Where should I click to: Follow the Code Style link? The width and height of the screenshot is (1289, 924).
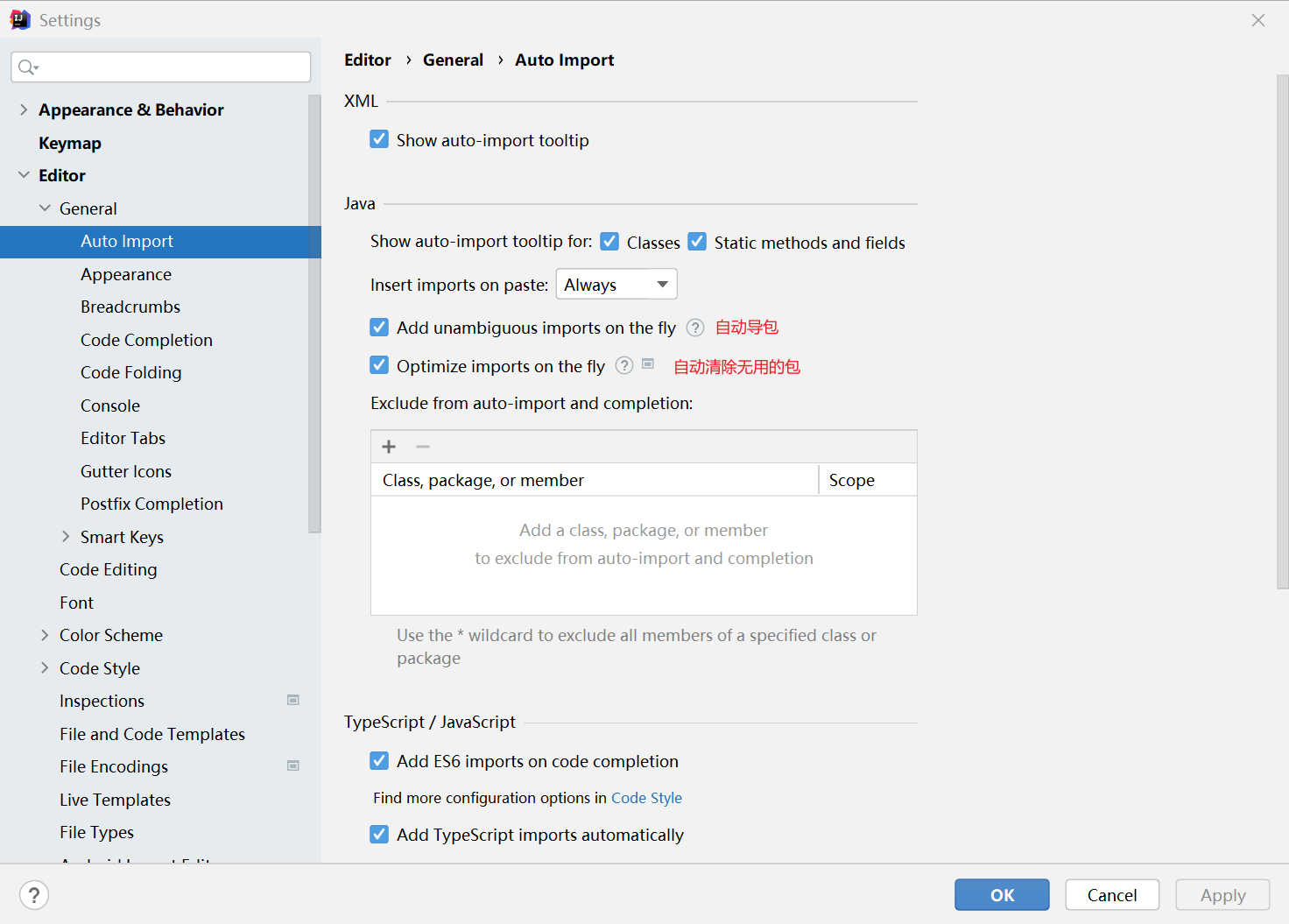[x=646, y=798]
